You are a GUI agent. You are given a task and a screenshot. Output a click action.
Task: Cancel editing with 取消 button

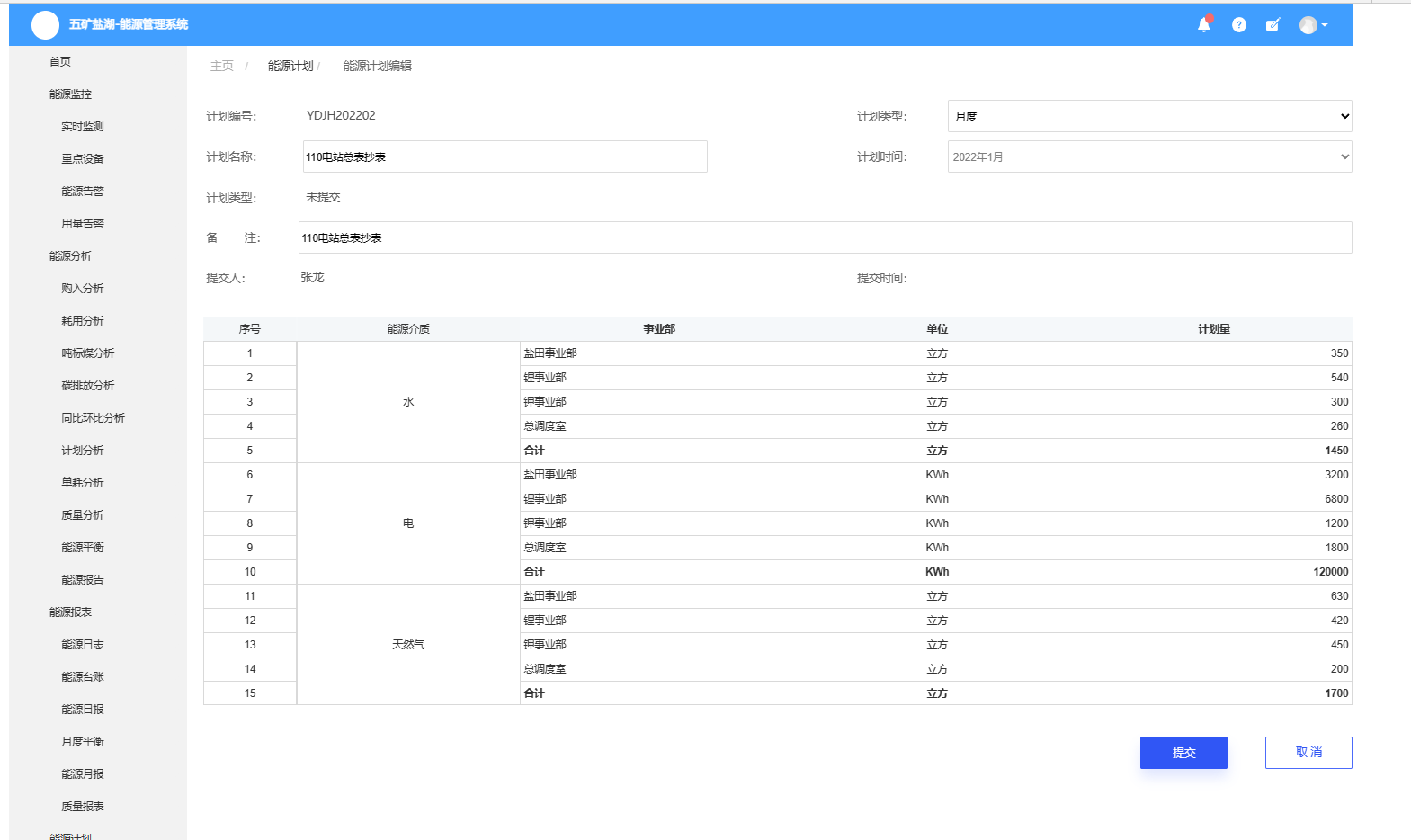pyautogui.click(x=1308, y=753)
